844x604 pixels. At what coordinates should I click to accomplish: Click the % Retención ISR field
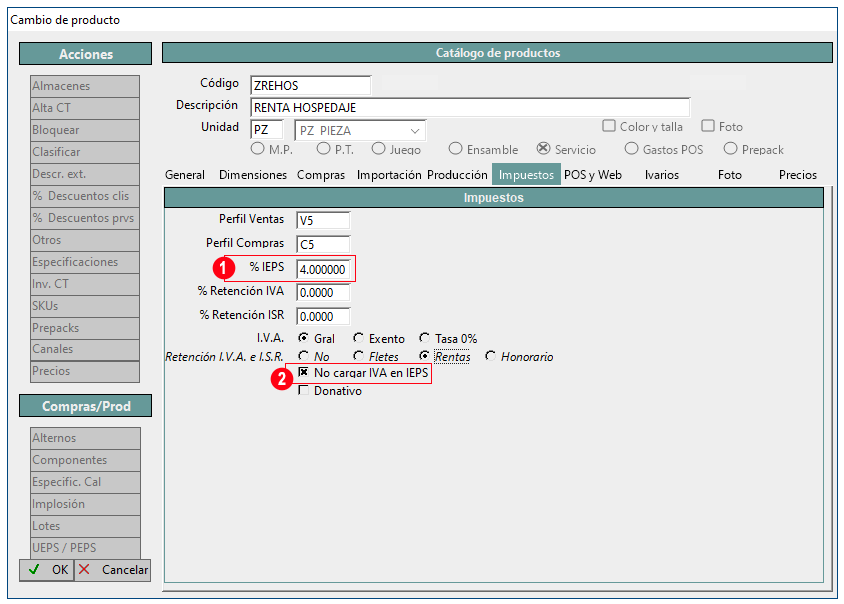323,317
